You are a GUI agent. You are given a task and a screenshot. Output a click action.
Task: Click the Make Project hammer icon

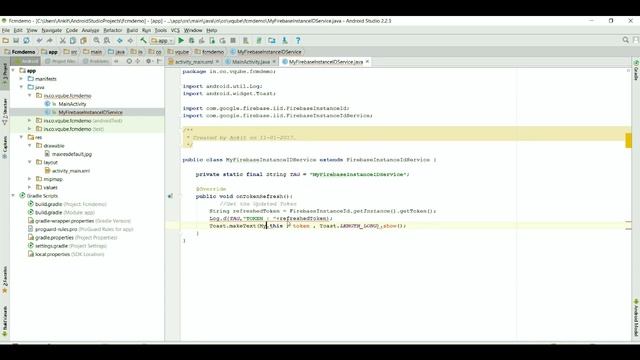pyautogui.click(x=143, y=40)
